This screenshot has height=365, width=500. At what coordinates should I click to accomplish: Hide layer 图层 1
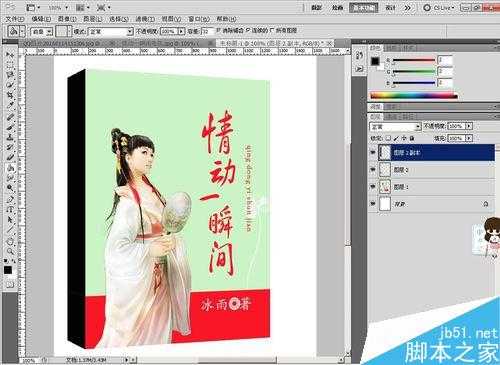(x=373, y=187)
